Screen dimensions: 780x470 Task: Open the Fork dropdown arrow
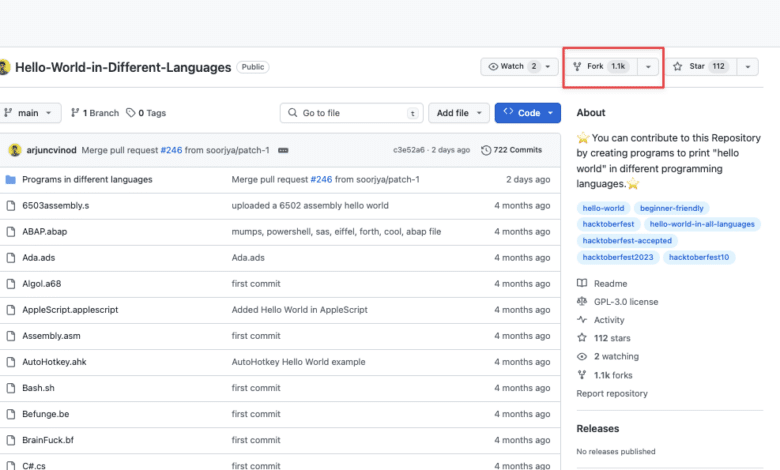[648, 67]
